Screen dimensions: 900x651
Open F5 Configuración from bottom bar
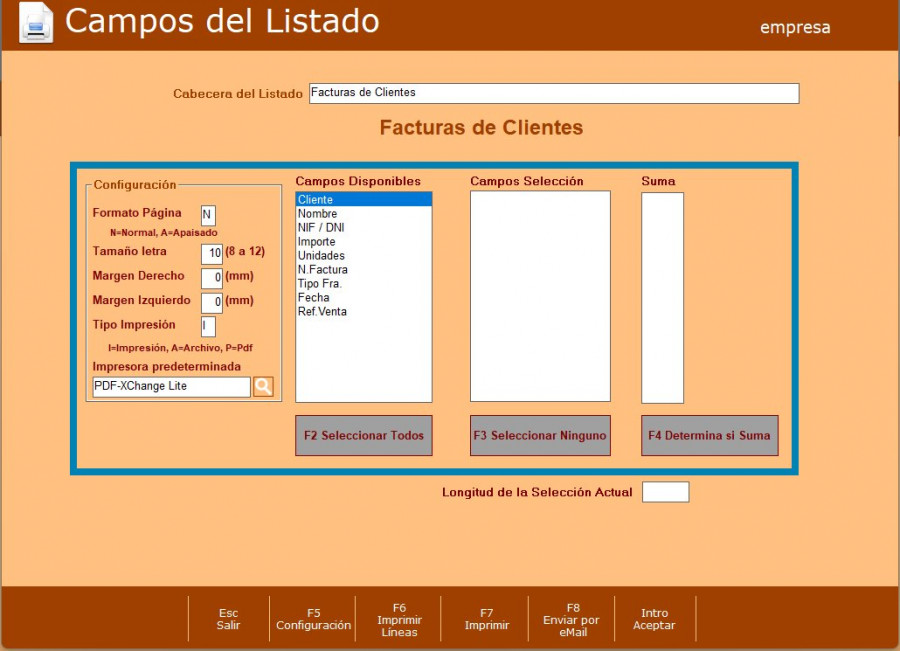pos(314,619)
